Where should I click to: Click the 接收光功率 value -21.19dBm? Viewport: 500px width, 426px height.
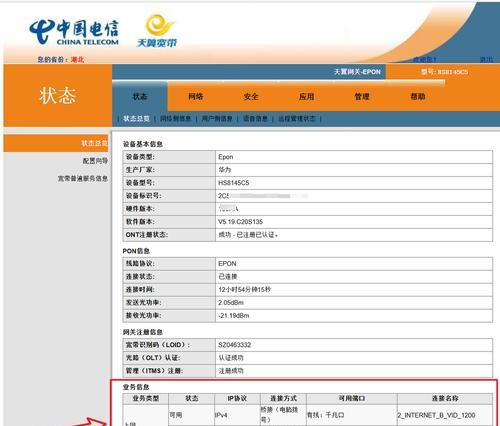tap(234, 316)
